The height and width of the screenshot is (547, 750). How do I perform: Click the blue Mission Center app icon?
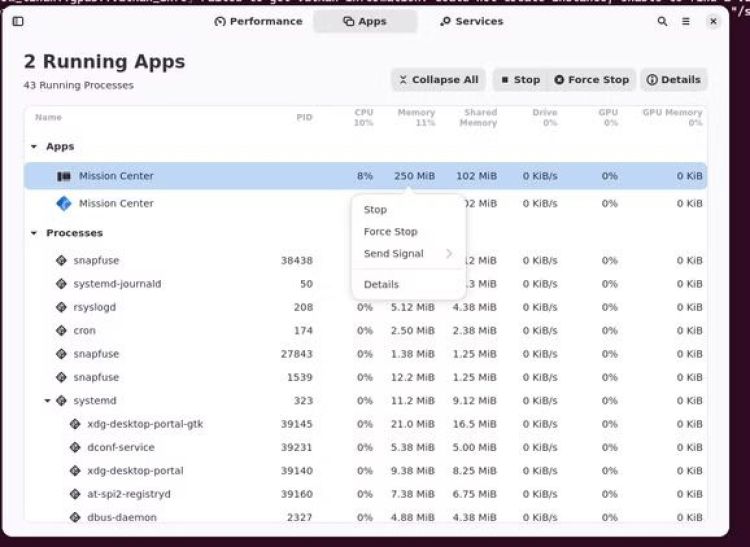pyautogui.click(x=64, y=203)
